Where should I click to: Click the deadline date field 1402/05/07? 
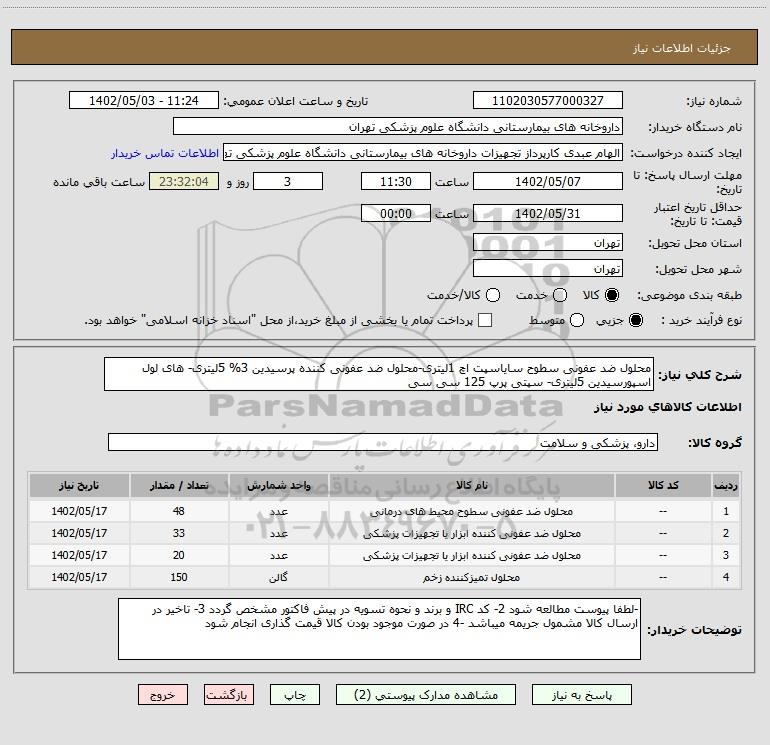(x=548, y=181)
